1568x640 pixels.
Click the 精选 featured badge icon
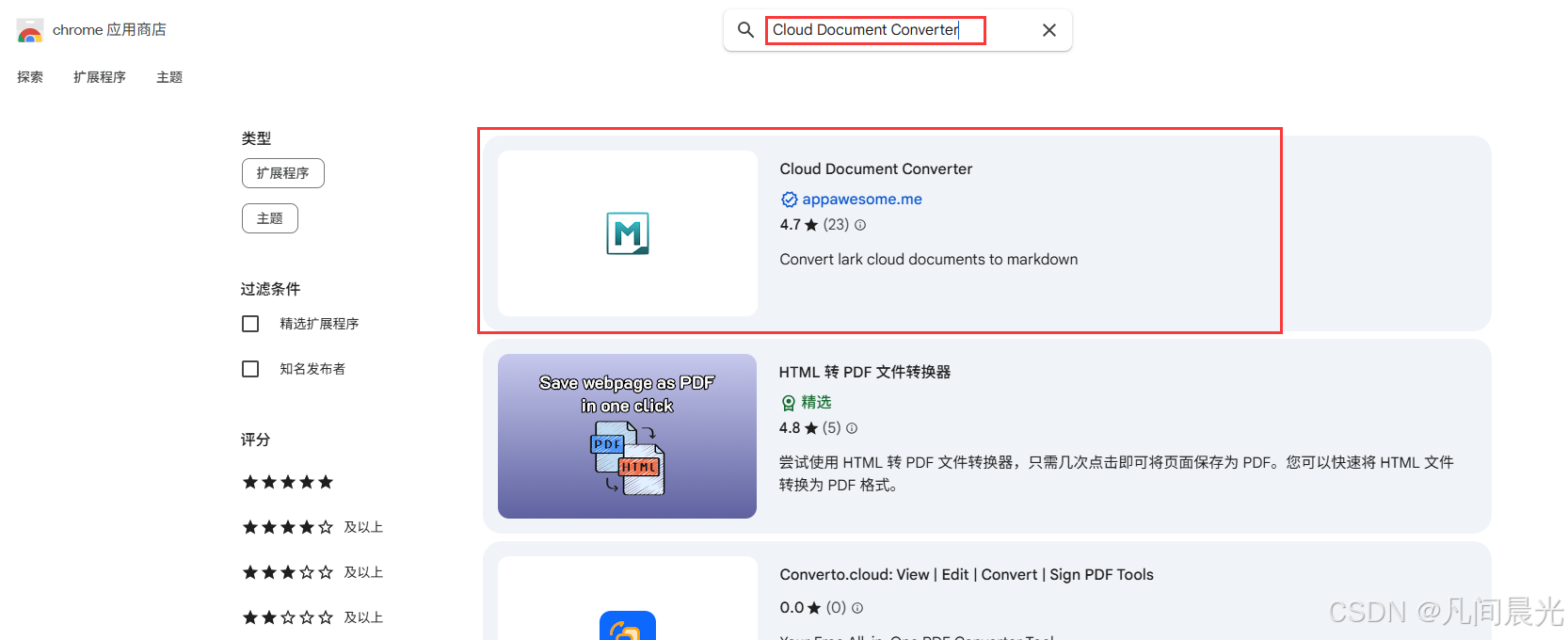click(789, 403)
